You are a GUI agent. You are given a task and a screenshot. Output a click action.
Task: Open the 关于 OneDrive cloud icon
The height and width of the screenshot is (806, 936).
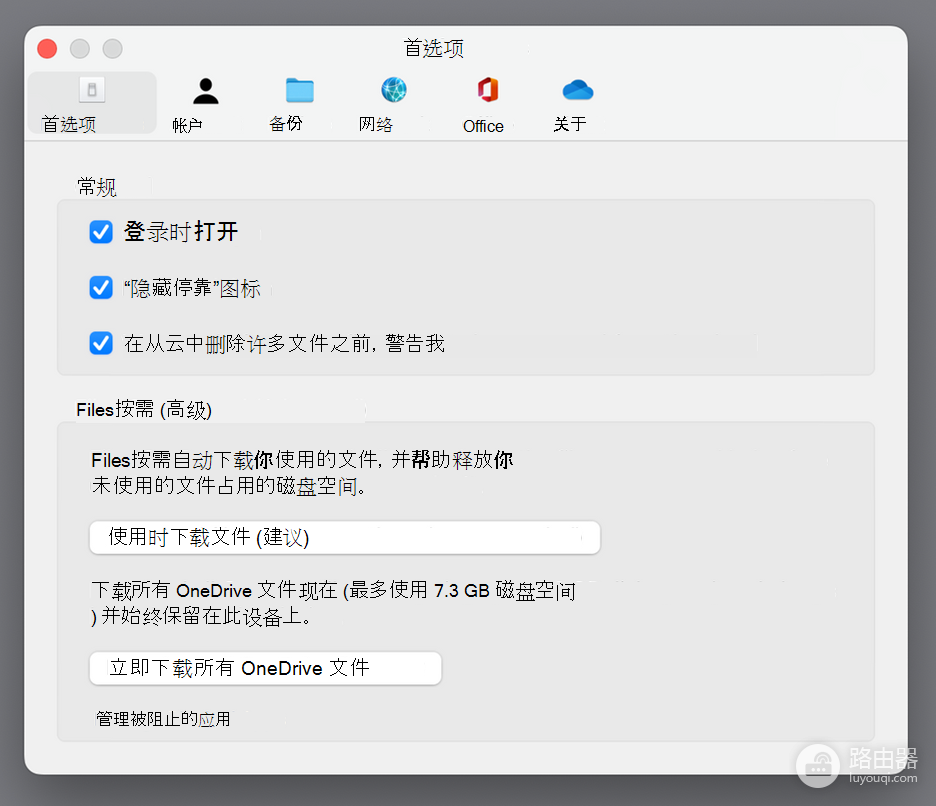[578, 90]
